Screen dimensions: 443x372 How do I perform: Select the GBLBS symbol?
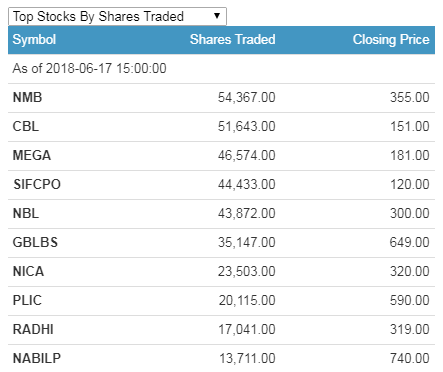35,243
